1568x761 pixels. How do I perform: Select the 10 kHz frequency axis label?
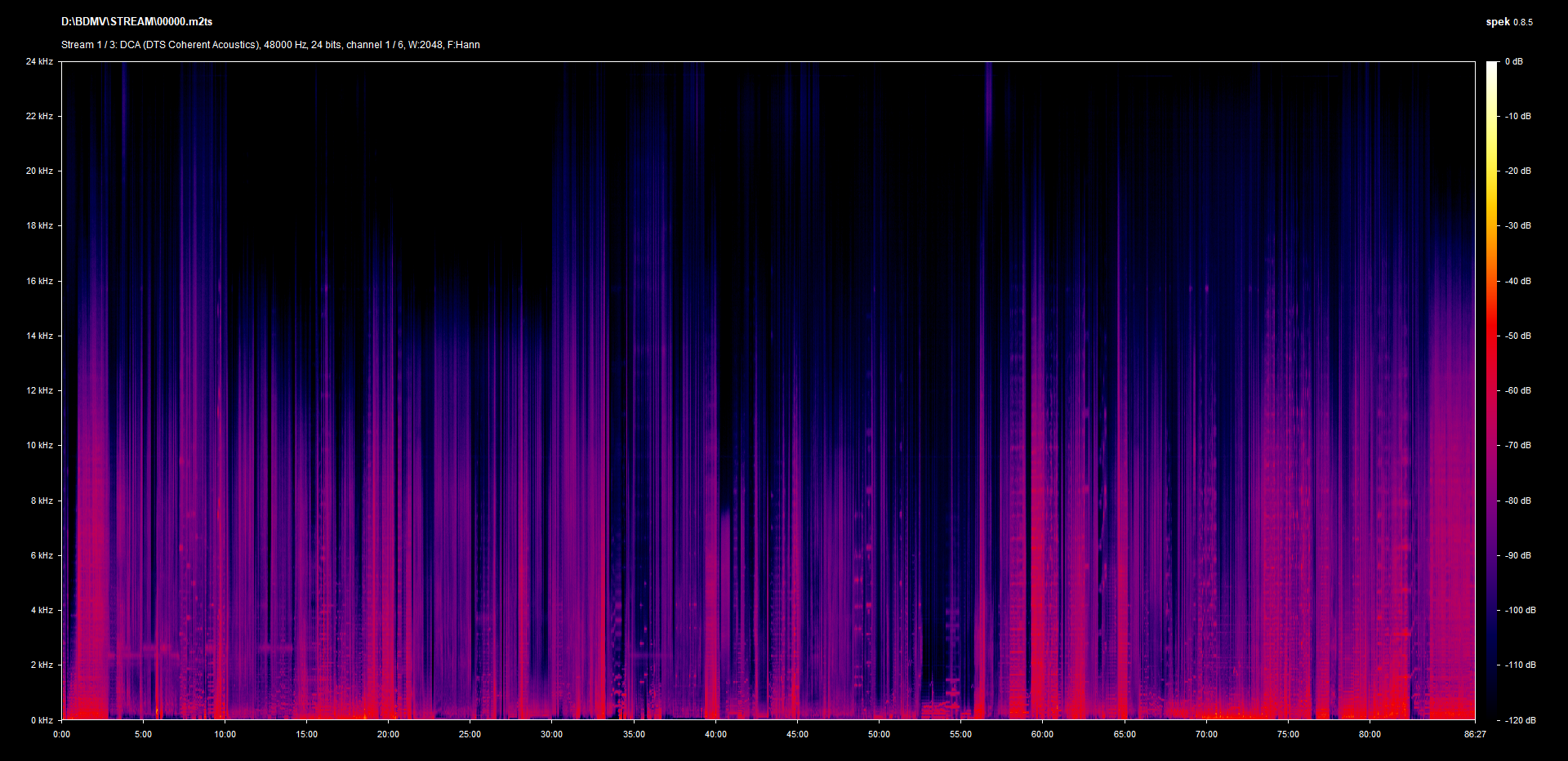tap(39, 446)
